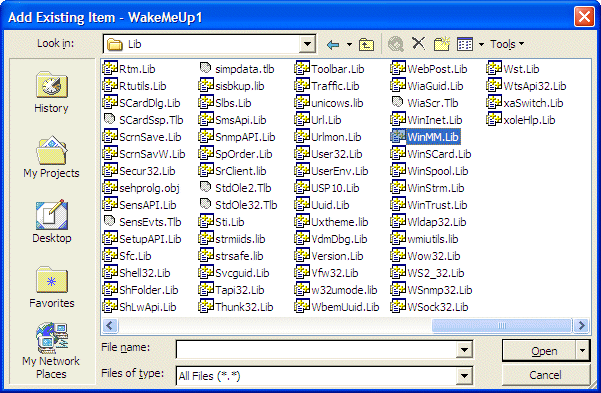This screenshot has height=393, width=601.
Task: Open the Favorites folder shortcut
Action: tap(51, 288)
